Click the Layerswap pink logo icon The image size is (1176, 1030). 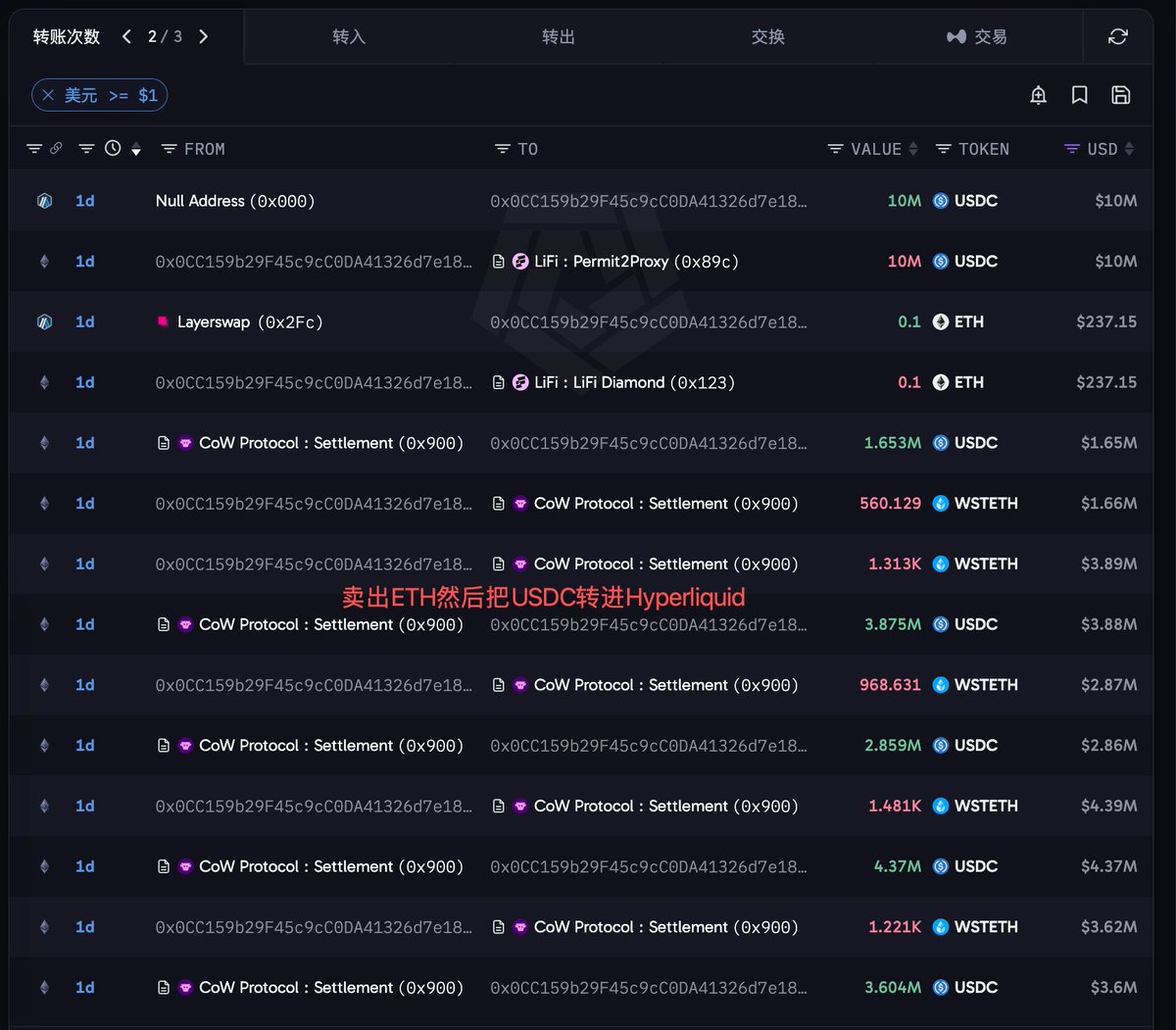tap(163, 321)
